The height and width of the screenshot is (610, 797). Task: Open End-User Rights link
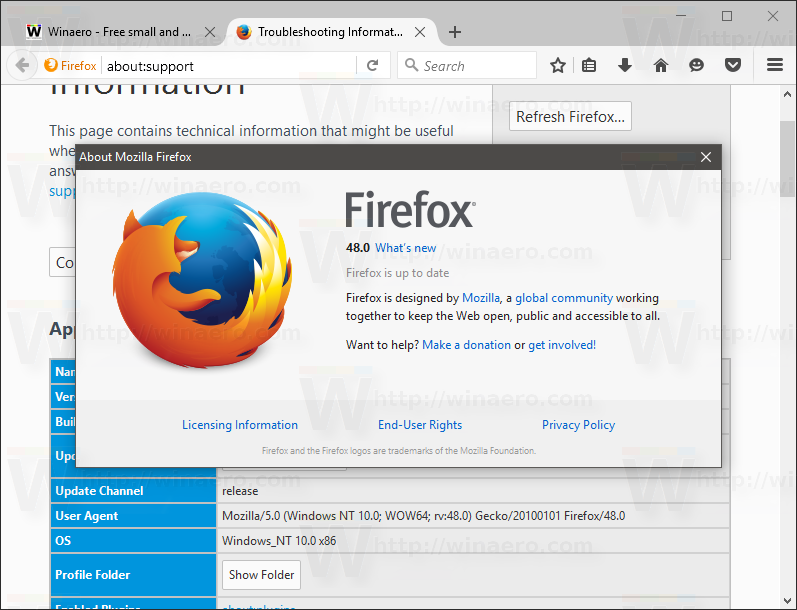coord(420,424)
